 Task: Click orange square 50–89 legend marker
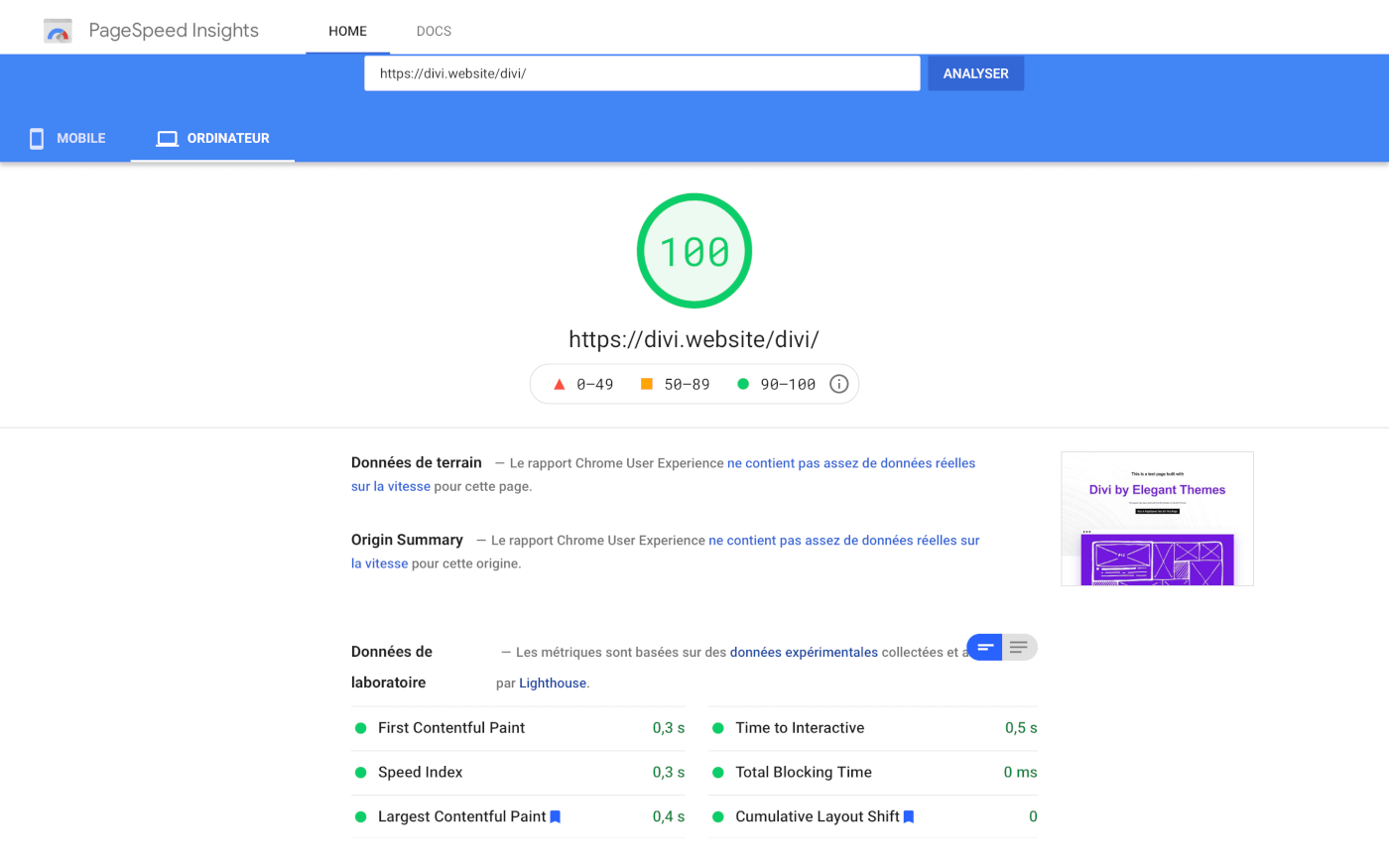coord(647,384)
